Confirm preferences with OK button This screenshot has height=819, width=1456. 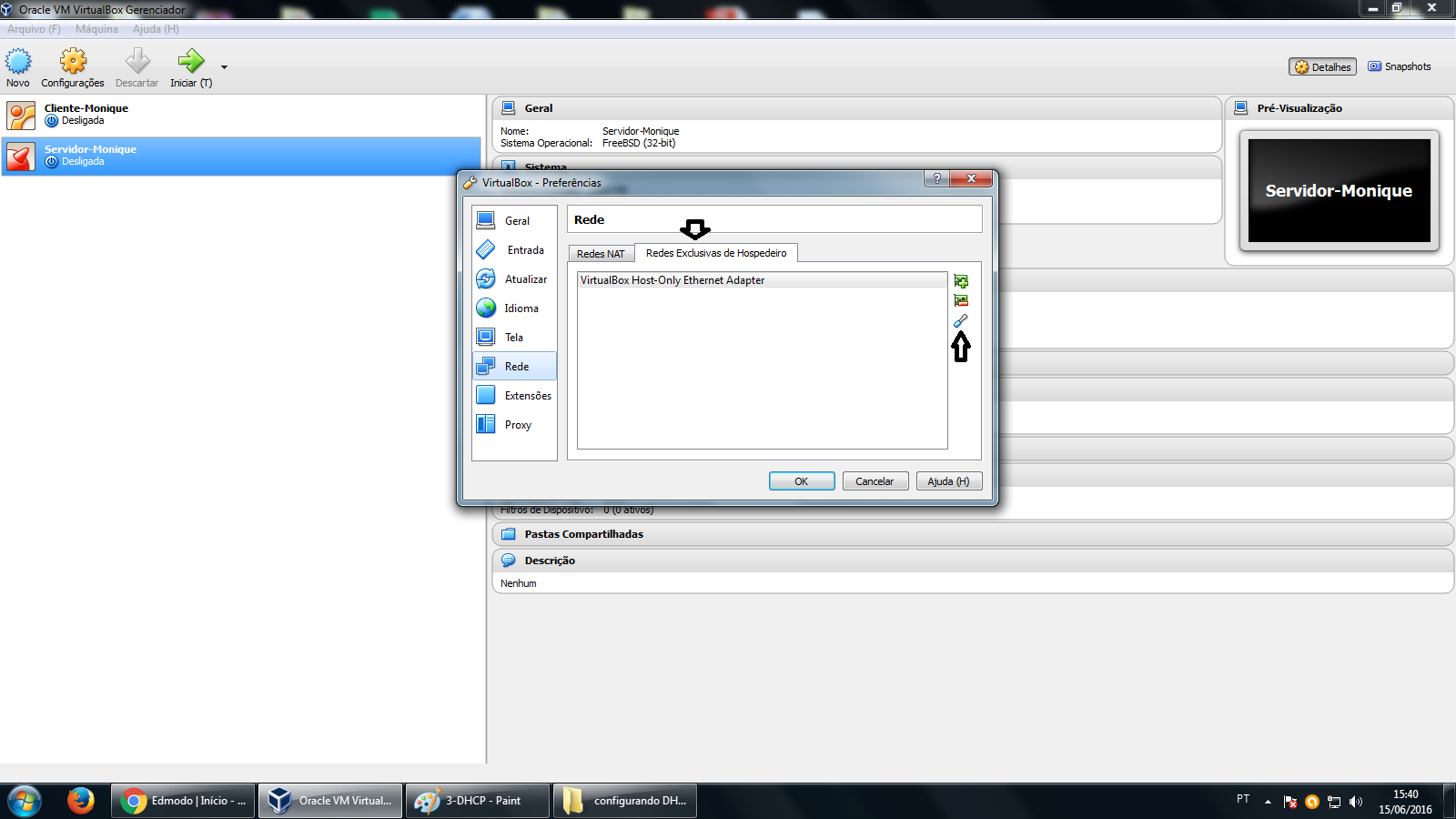point(802,481)
